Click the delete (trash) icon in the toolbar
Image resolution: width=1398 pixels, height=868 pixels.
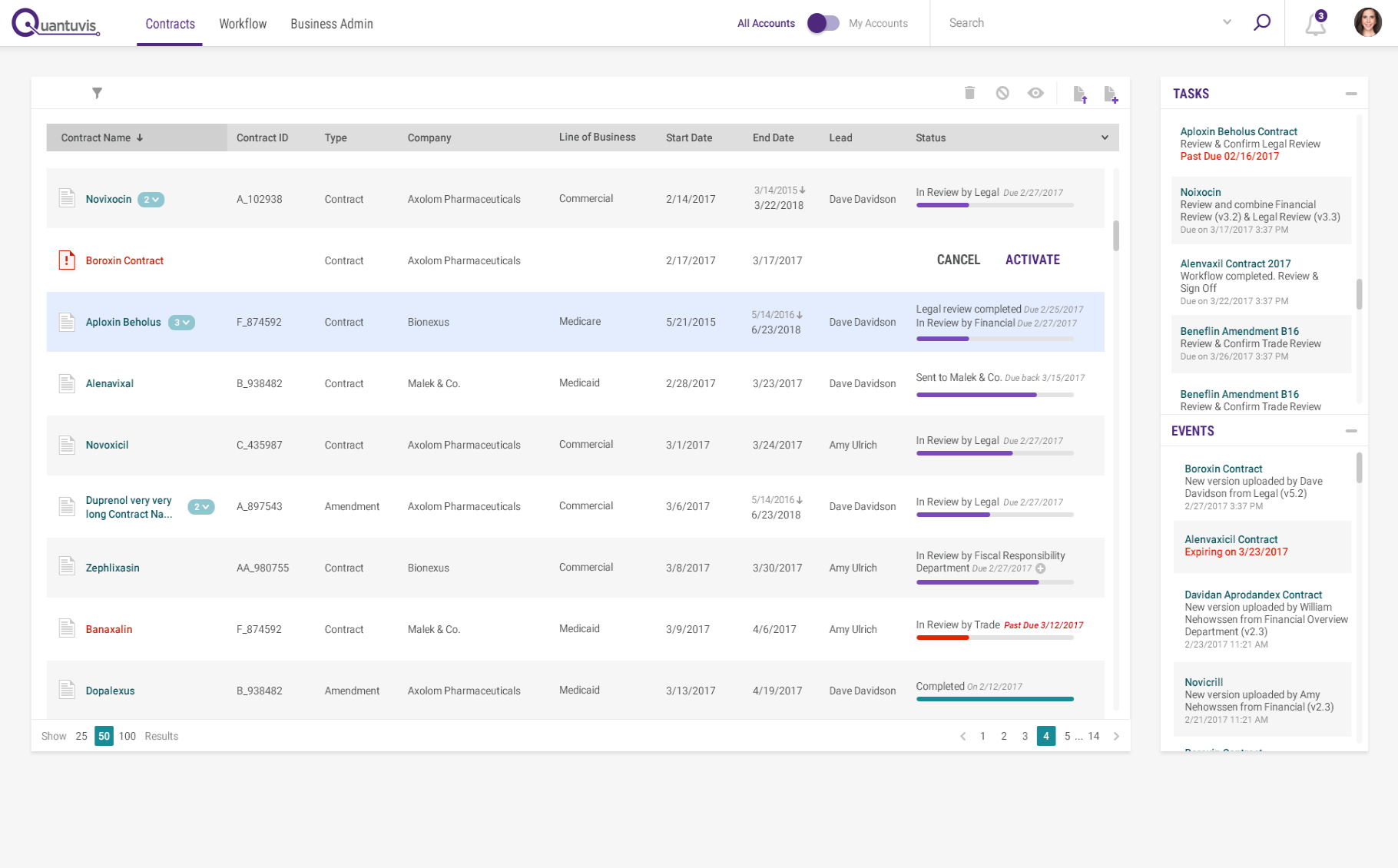[x=969, y=92]
